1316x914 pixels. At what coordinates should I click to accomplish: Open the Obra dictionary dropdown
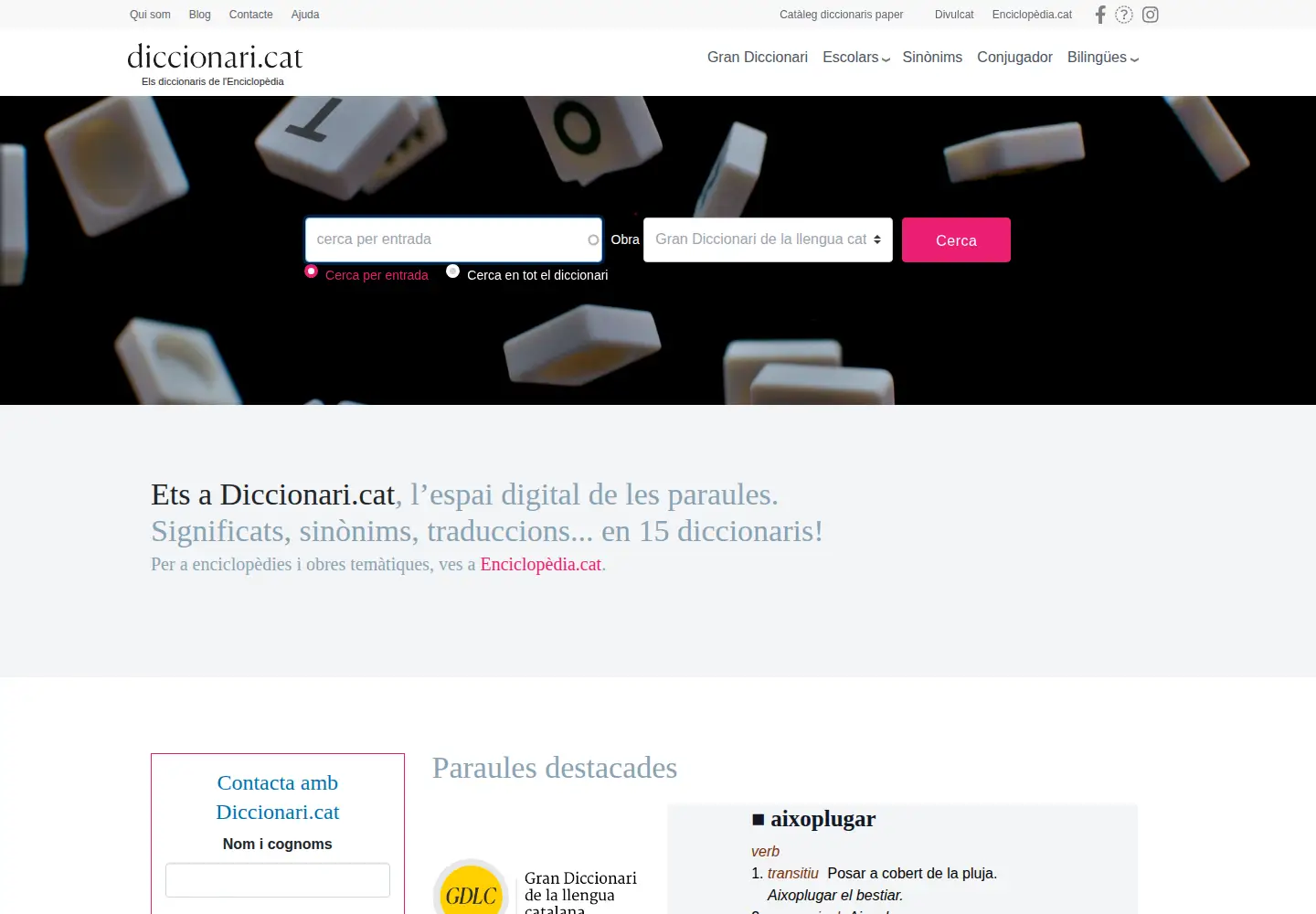[x=768, y=239]
